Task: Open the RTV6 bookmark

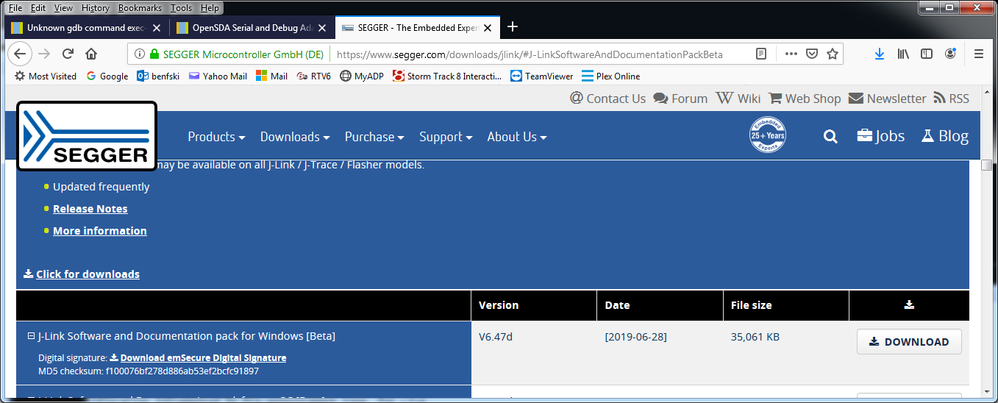Action: [314, 76]
